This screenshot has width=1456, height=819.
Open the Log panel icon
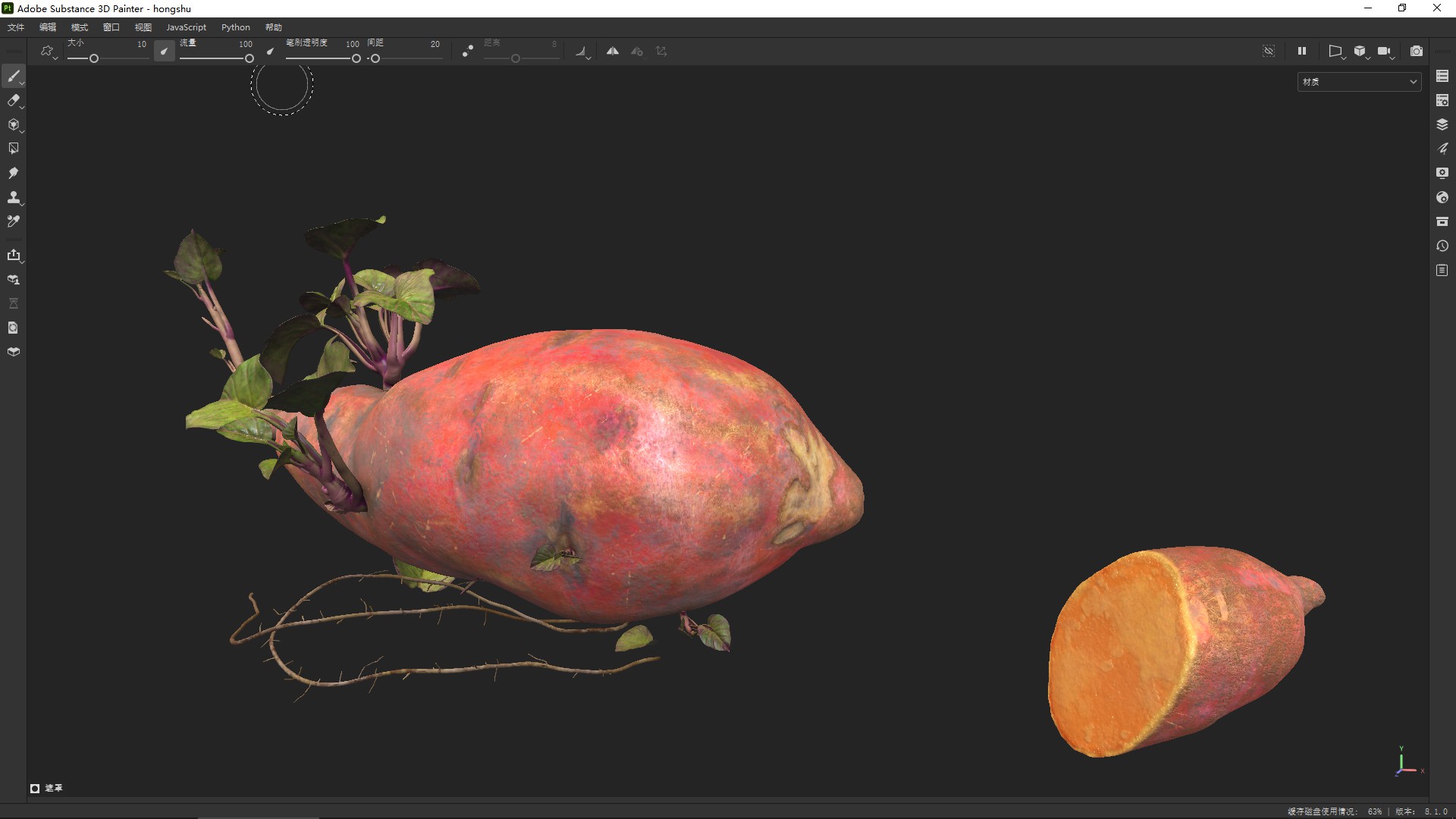1442,270
